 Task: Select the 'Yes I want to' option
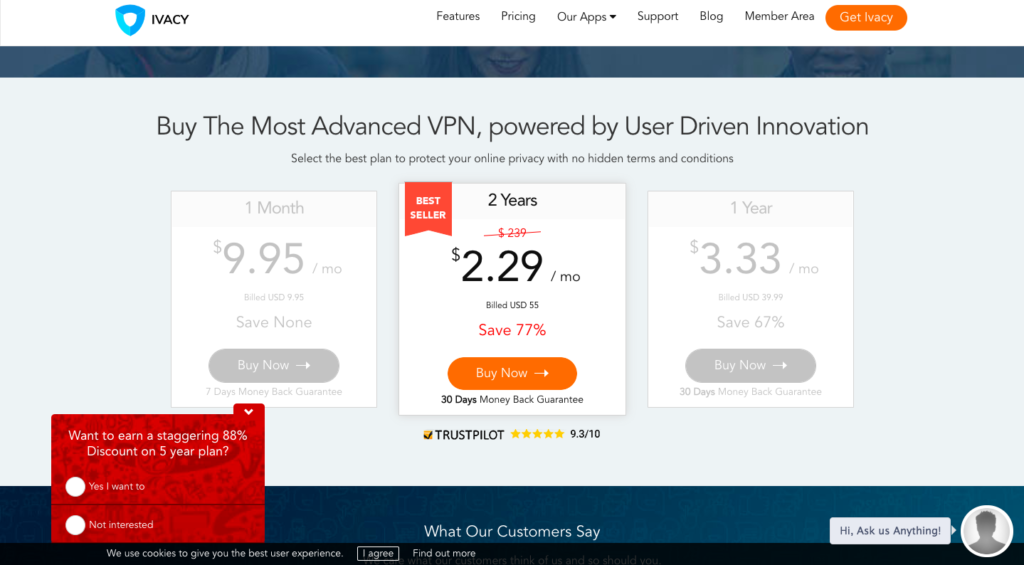point(75,487)
